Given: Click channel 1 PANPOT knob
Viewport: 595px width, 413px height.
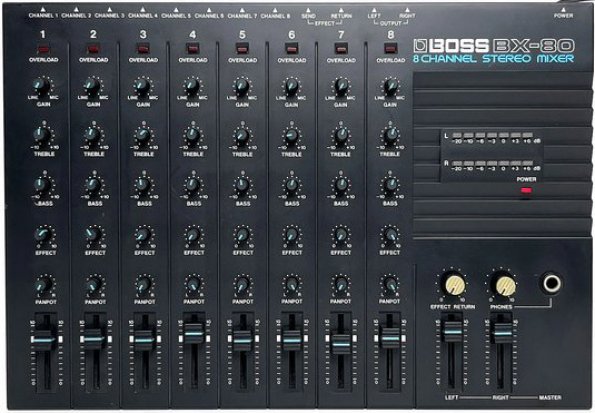Looking at the screenshot, I should click(44, 285).
